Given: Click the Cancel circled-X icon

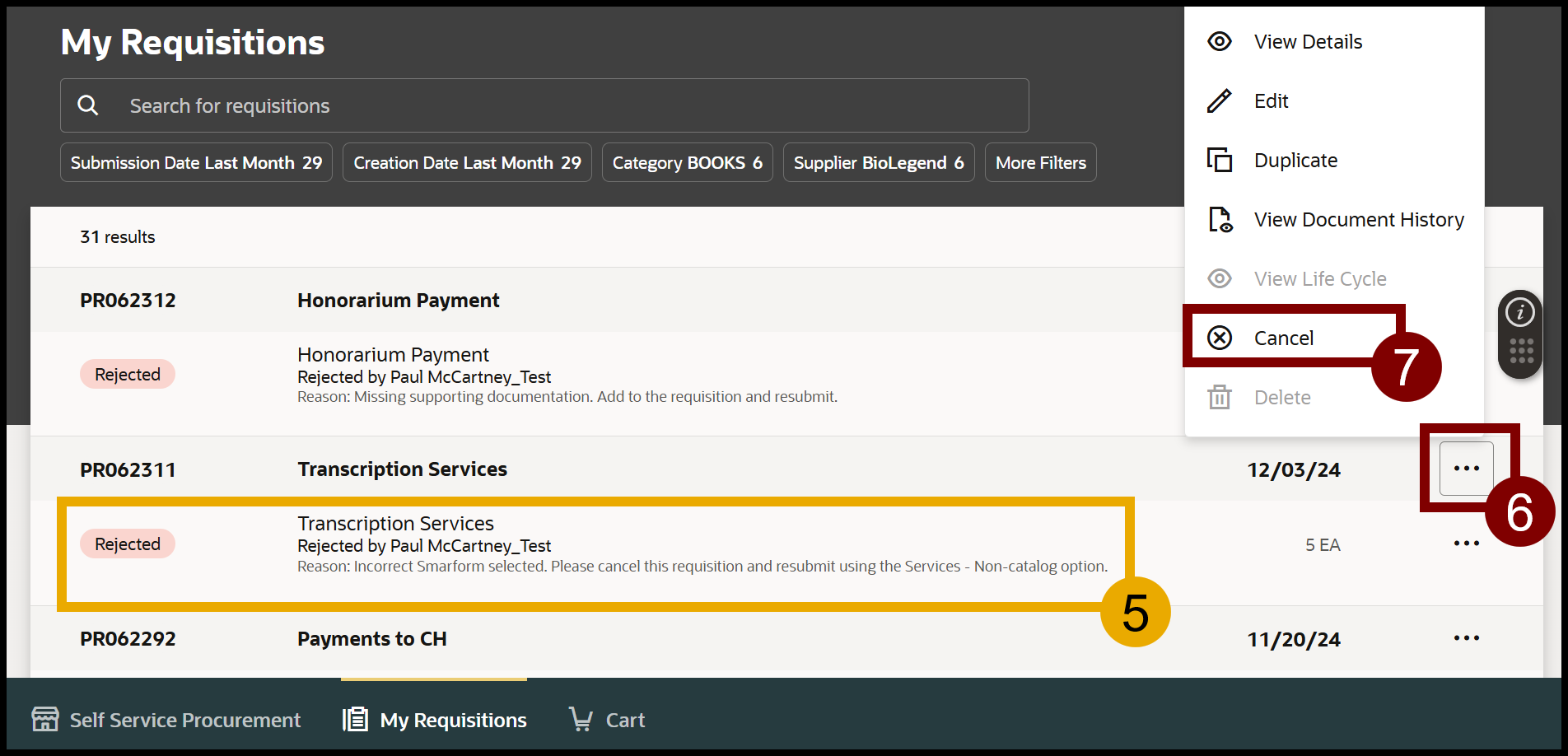Looking at the screenshot, I should (x=1219, y=338).
